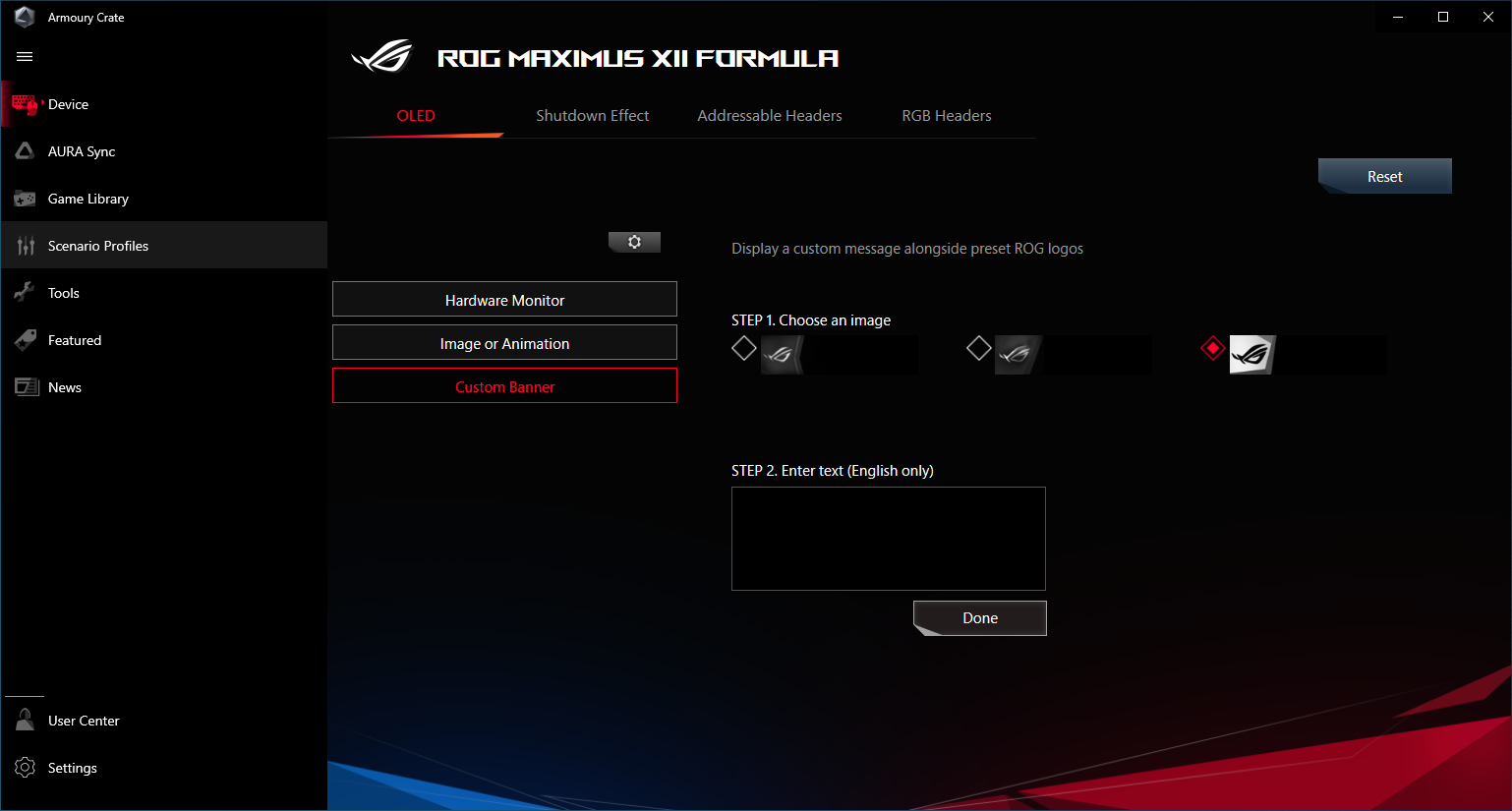
Task: Go to AURA Sync section
Action: pos(164,151)
